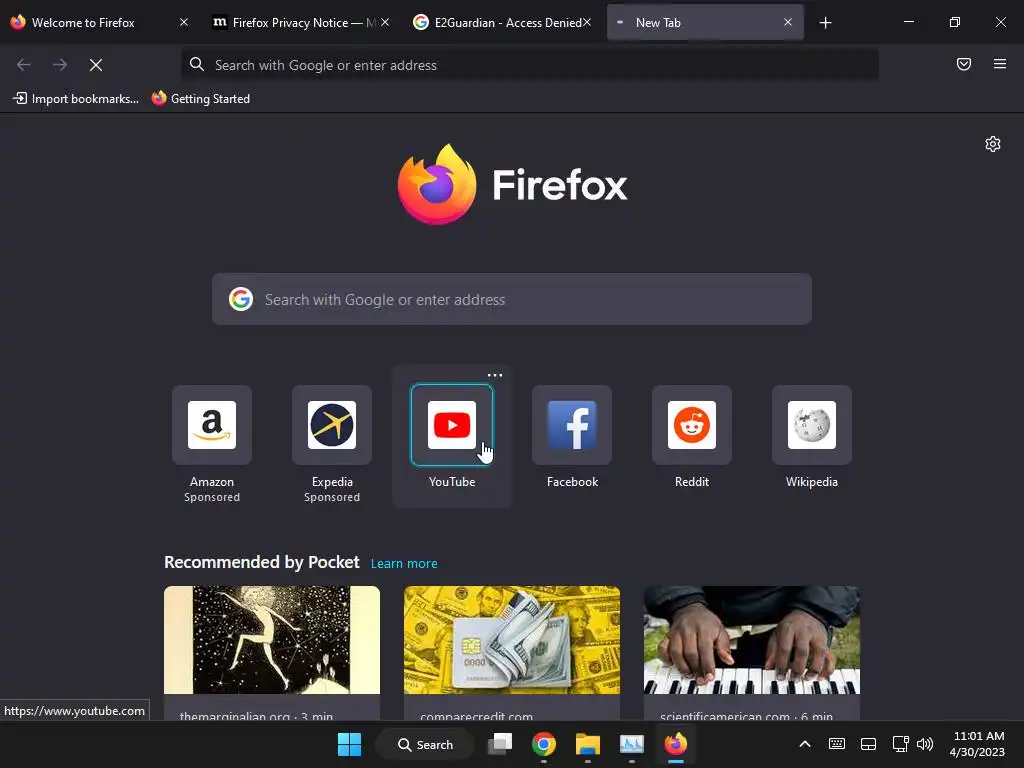This screenshot has height=768, width=1024.
Task: Open the YouTube shortcut tile
Action: [452, 424]
